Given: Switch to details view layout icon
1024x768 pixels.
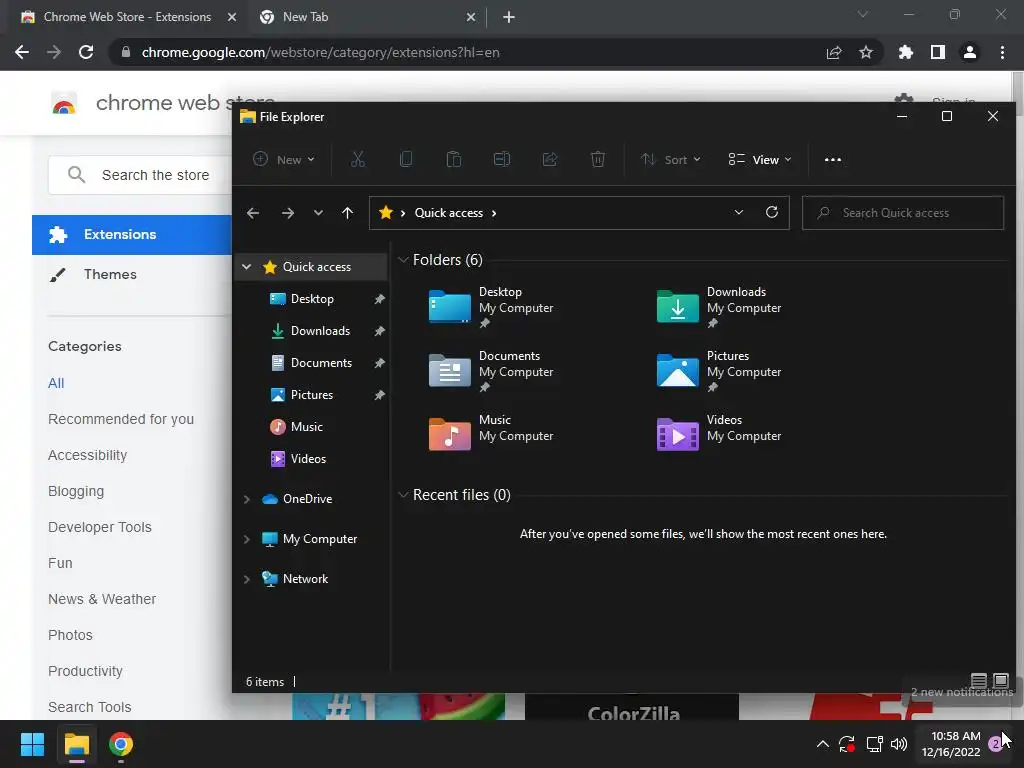Looking at the screenshot, I should point(978,680).
